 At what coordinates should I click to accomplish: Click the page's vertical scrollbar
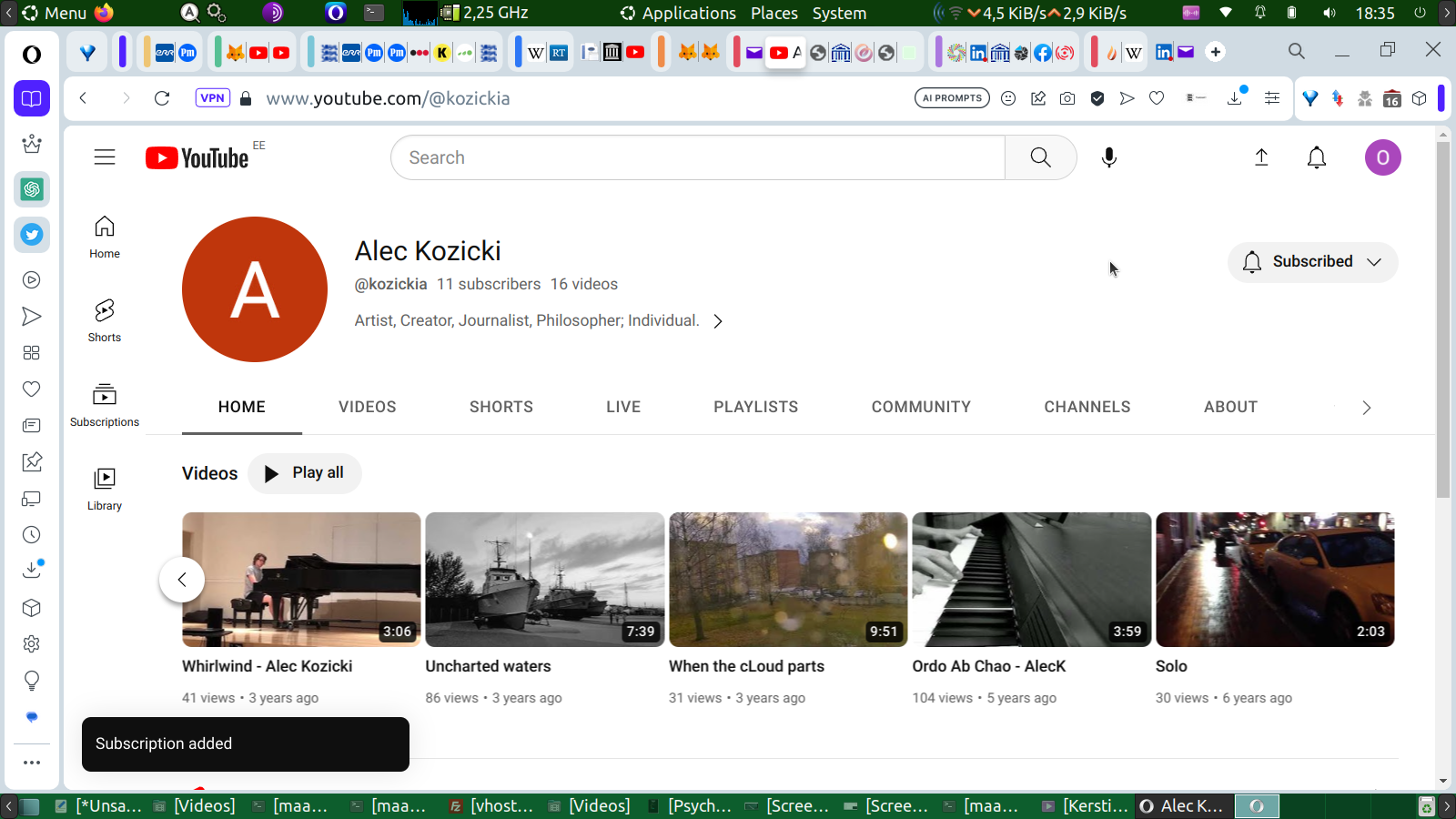pos(1442,318)
